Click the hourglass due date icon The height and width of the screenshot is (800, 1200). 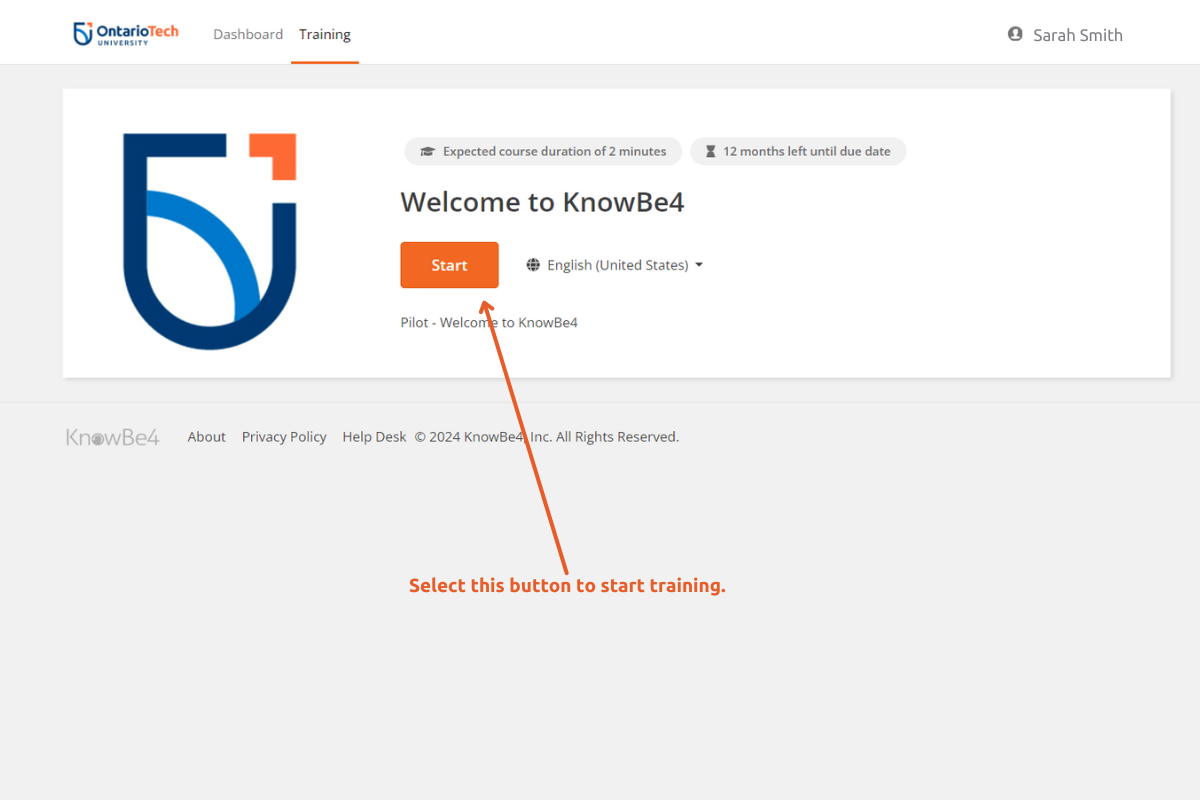(710, 152)
